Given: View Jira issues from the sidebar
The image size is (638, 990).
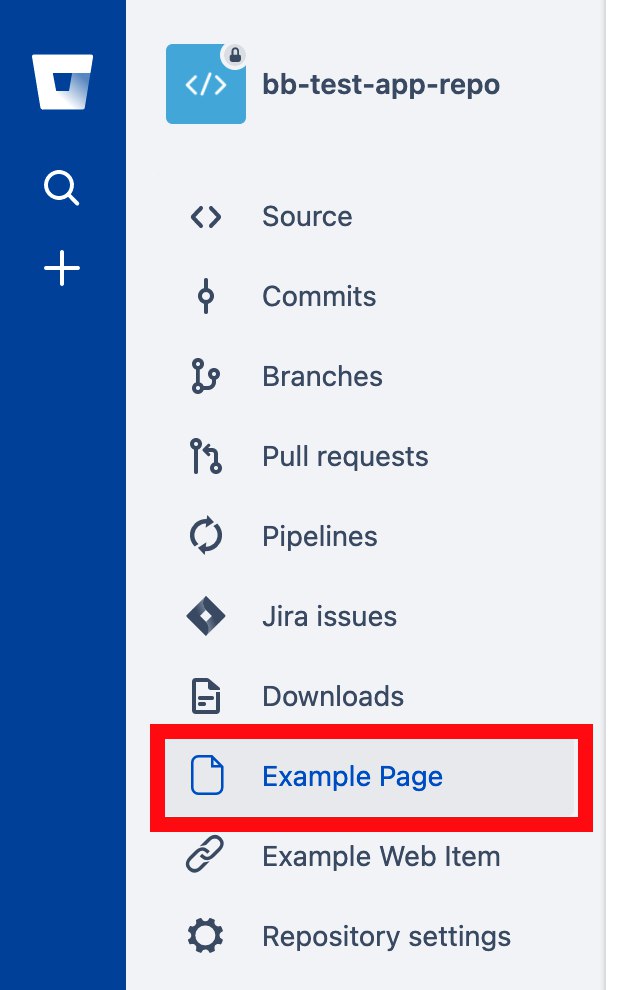Looking at the screenshot, I should (329, 616).
